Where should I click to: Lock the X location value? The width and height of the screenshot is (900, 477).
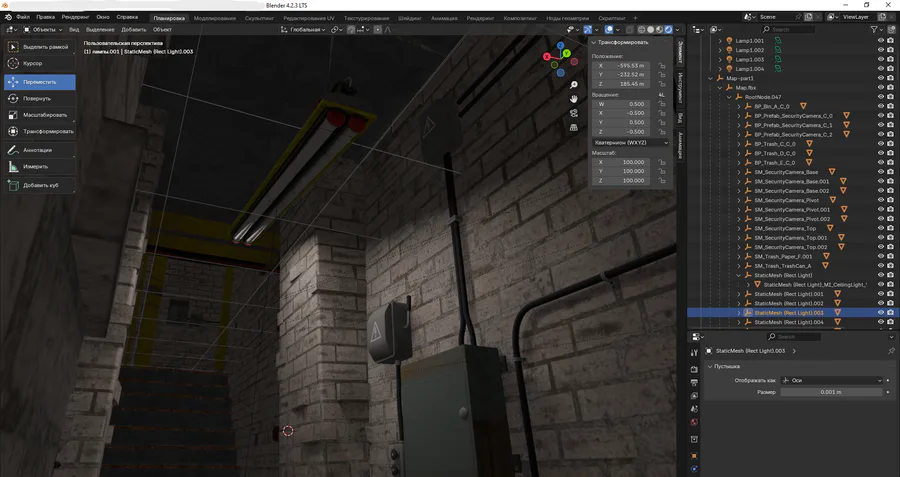(x=662, y=65)
